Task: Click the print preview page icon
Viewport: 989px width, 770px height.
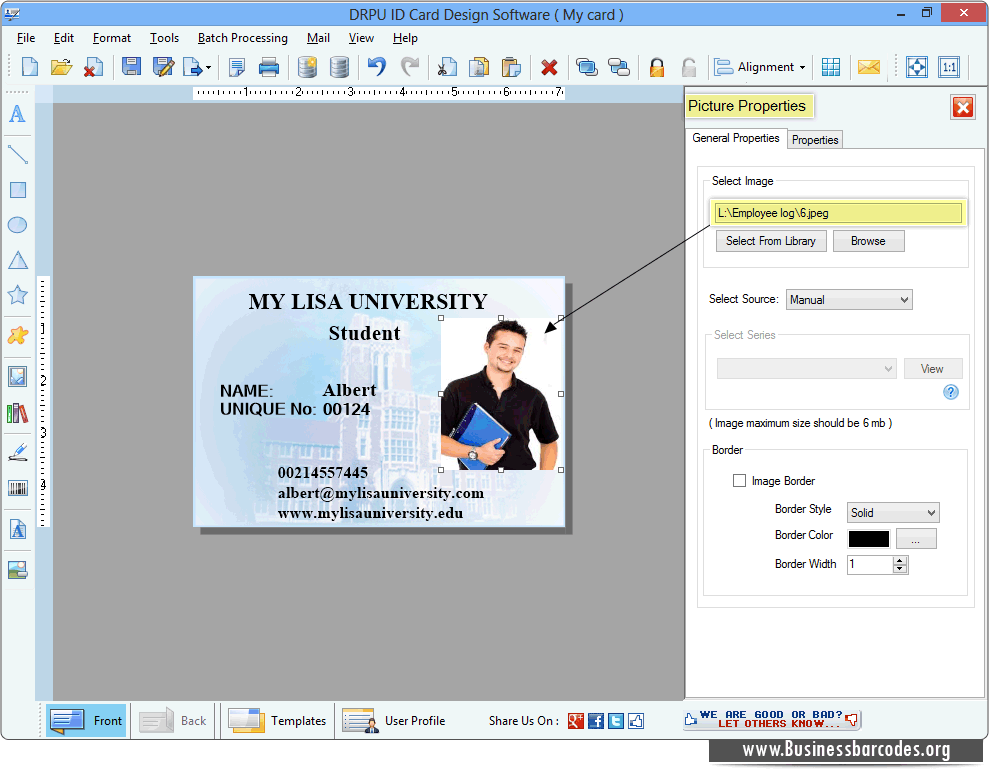Action: [237, 67]
